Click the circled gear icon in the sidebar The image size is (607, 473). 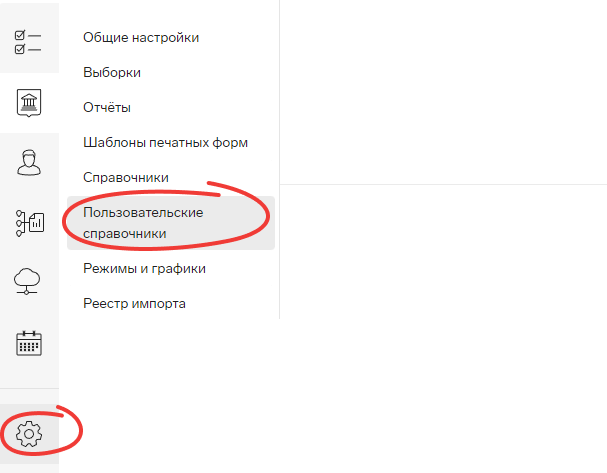coord(29,434)
